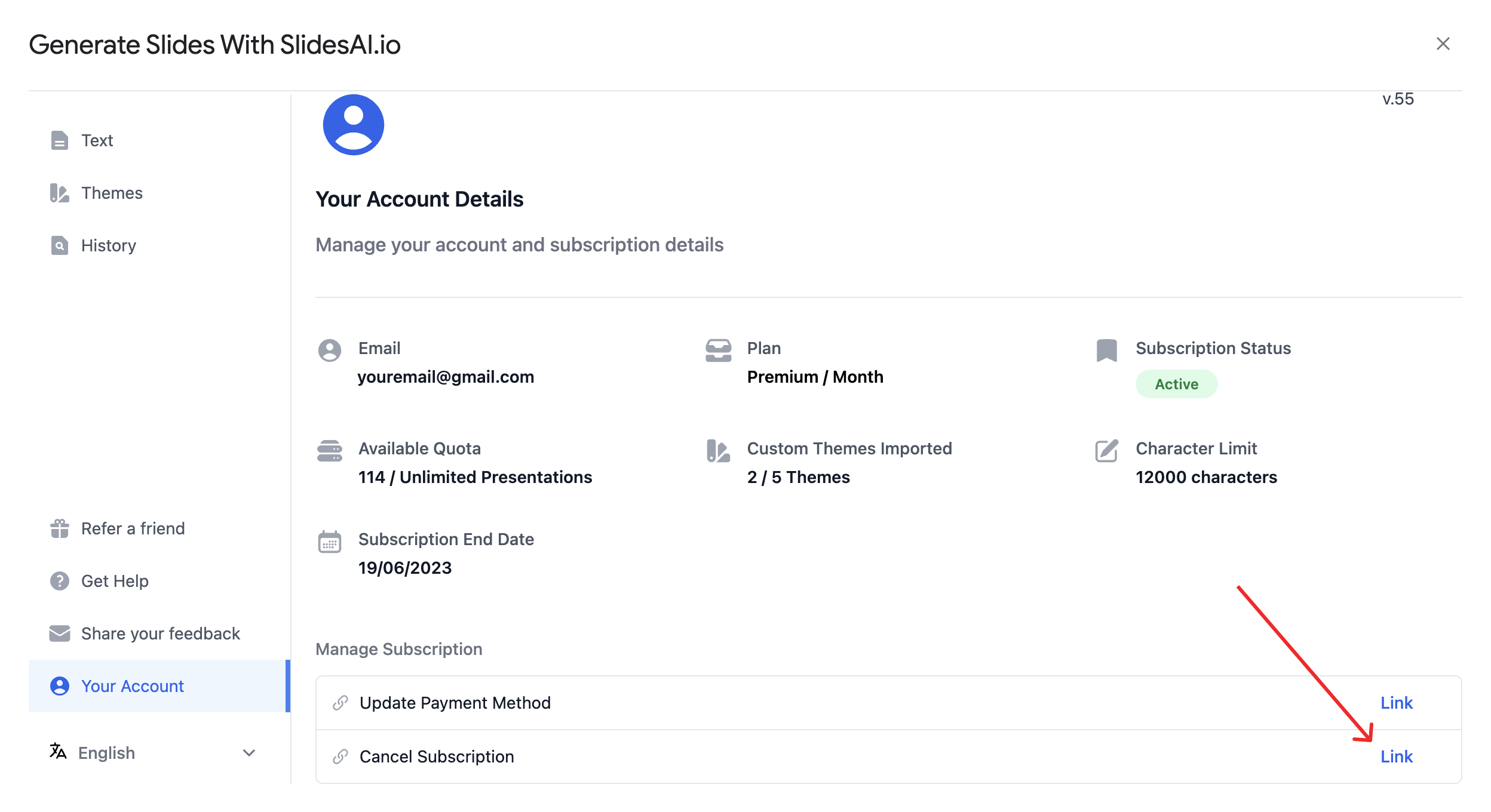Screen dimensions: 1491x812
Task: Click the Available Quota label
Action: tap(419, 448)
